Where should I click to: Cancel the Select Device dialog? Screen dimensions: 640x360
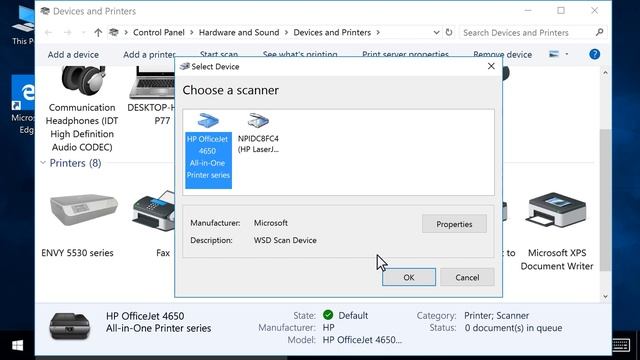pos(467,278)
